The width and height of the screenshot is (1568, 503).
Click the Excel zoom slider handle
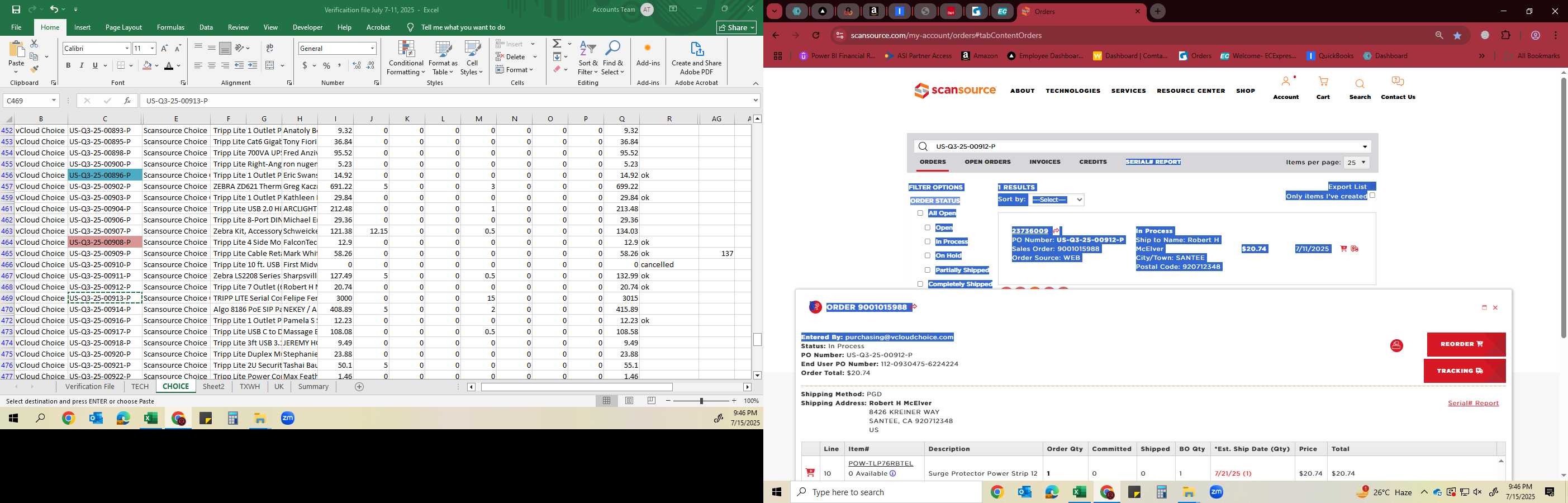[701, 401]
